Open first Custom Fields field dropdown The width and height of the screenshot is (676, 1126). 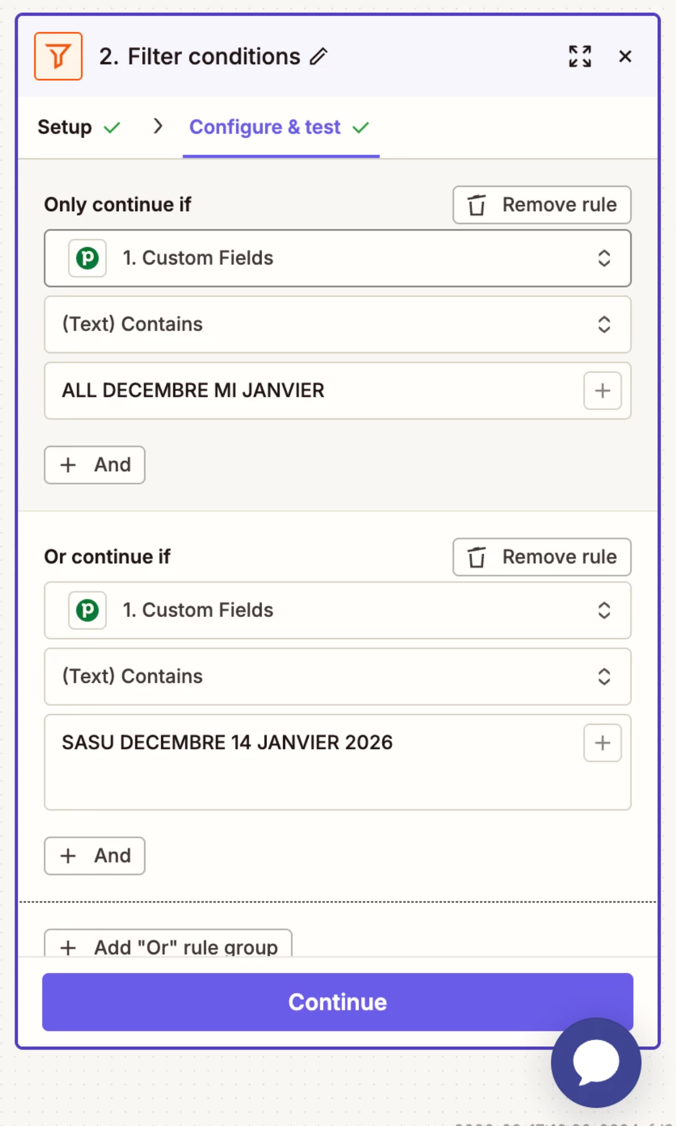tap(337, 258)
